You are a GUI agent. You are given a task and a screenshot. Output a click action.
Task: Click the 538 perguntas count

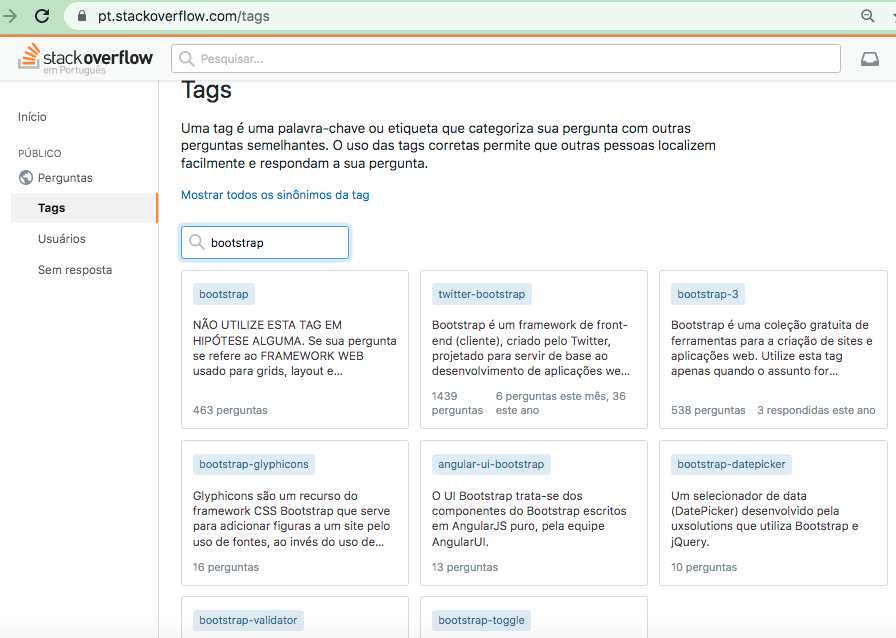(708, 410)
